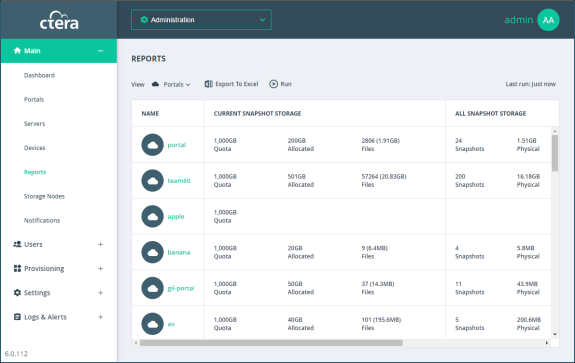Click the cloud icon for portal row
575x363 pixels.
153,145
